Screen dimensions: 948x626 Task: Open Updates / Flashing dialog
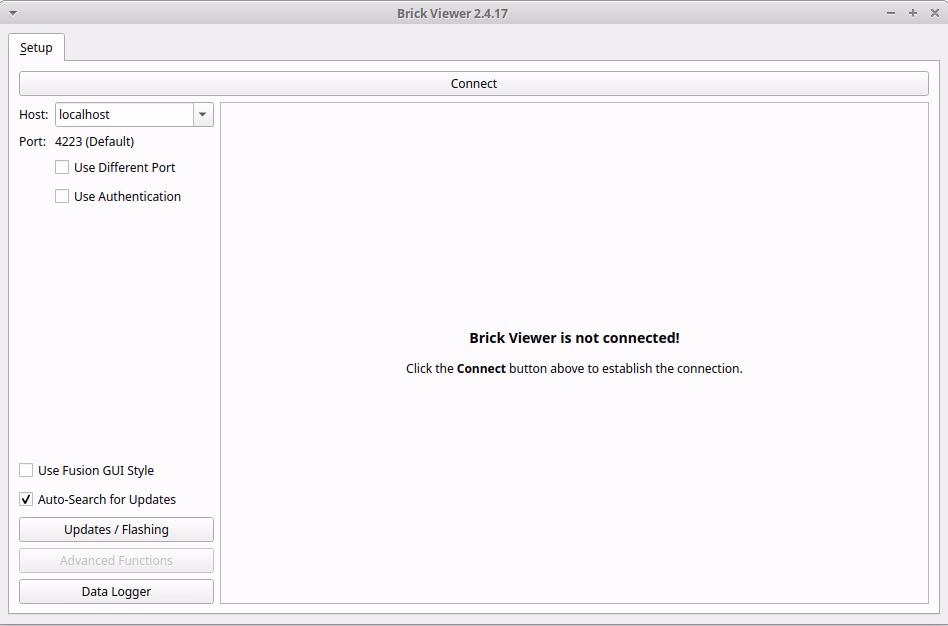[116, 529]
